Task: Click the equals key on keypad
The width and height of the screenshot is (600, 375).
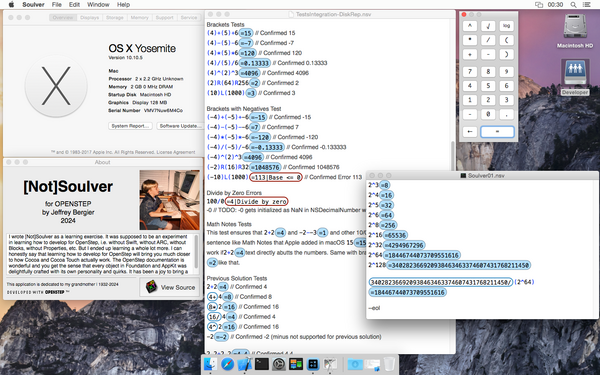Action: click(497, 132)
